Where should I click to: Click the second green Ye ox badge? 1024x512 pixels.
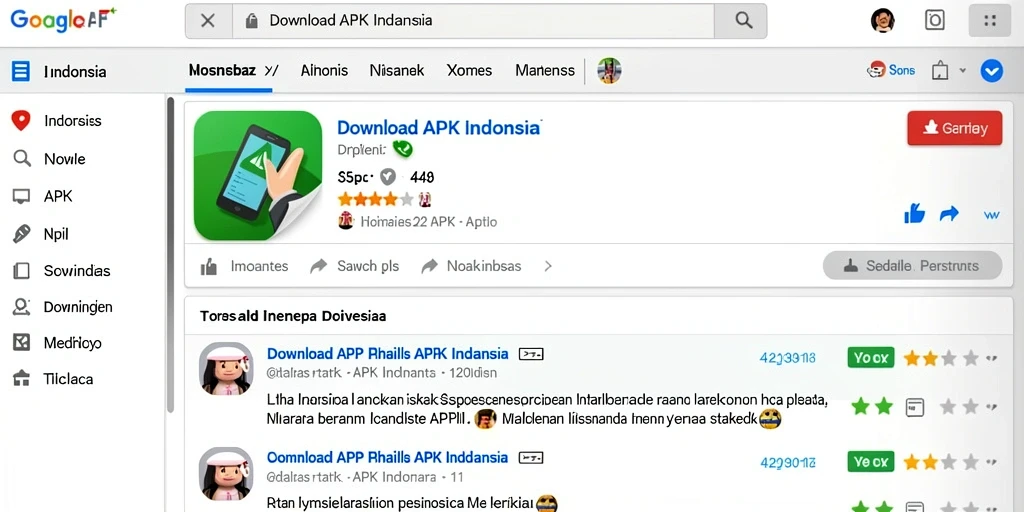(x=871, y=462)
